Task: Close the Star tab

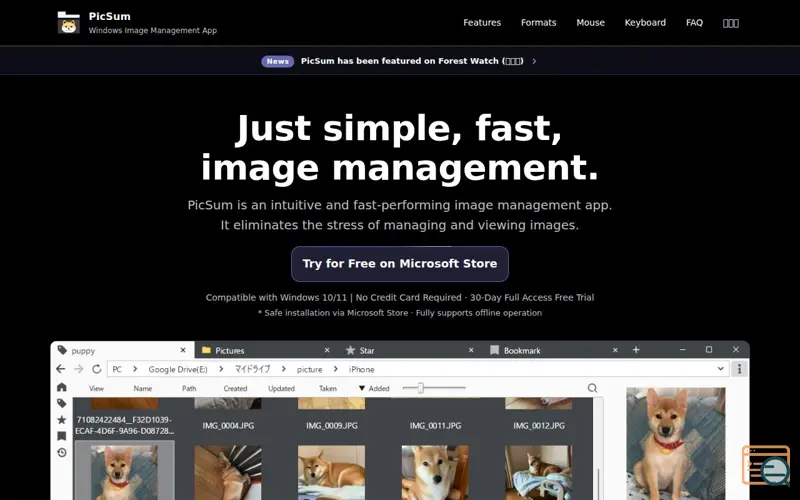Action: coord(471,350)
